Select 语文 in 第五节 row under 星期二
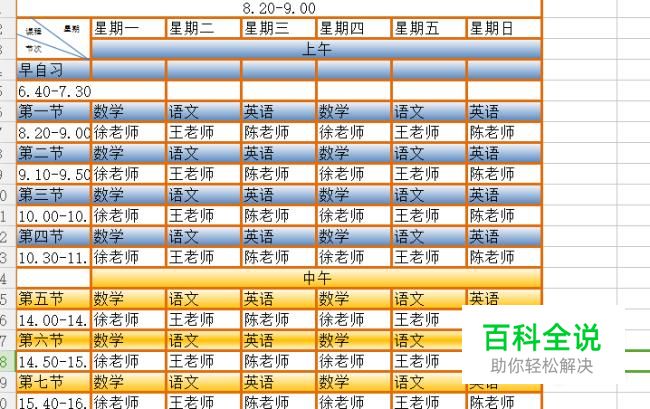The width and height of the screenshot is (650, 409). (203, 299)
